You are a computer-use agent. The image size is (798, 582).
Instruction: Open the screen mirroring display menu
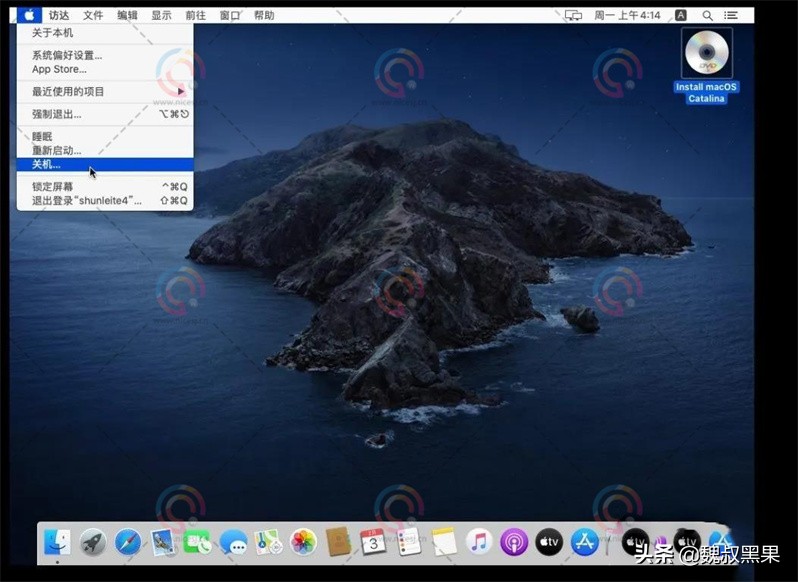573,15
